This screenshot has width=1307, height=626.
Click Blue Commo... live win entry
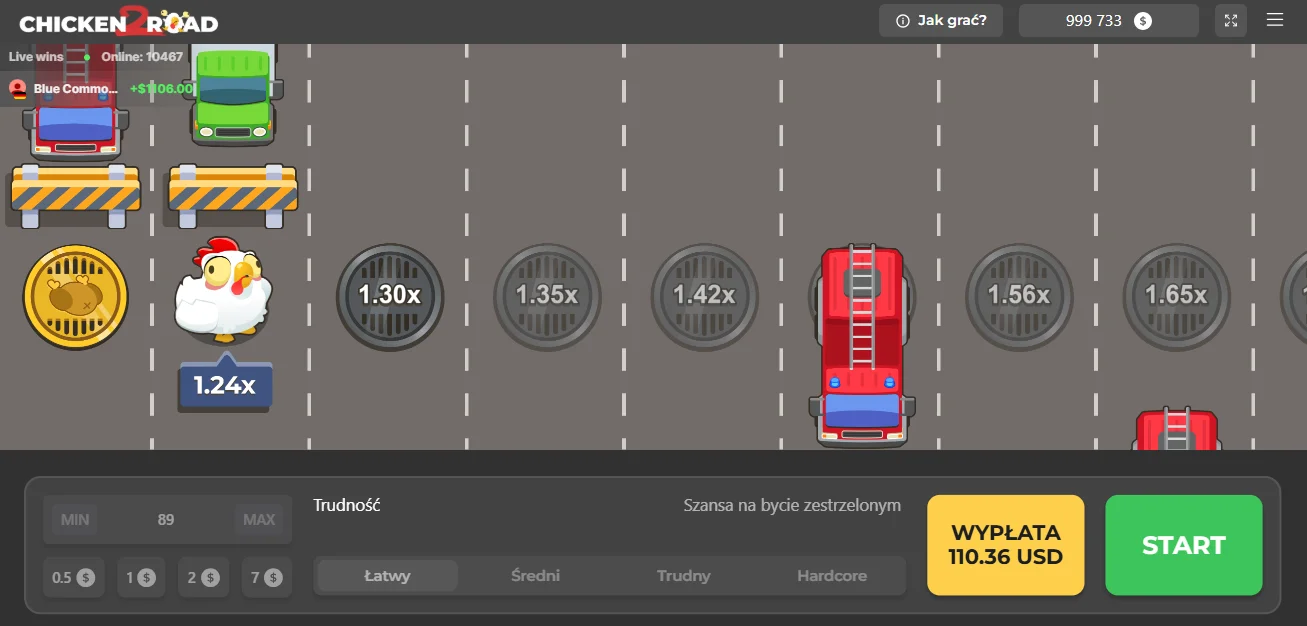click(101, 89)
